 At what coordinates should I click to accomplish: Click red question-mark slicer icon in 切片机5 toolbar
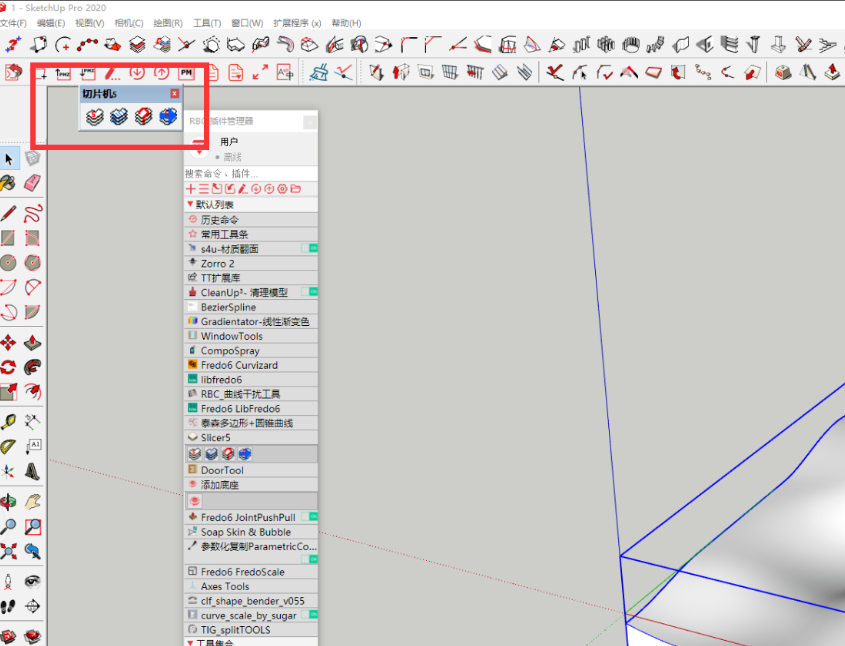coord(143,116)
